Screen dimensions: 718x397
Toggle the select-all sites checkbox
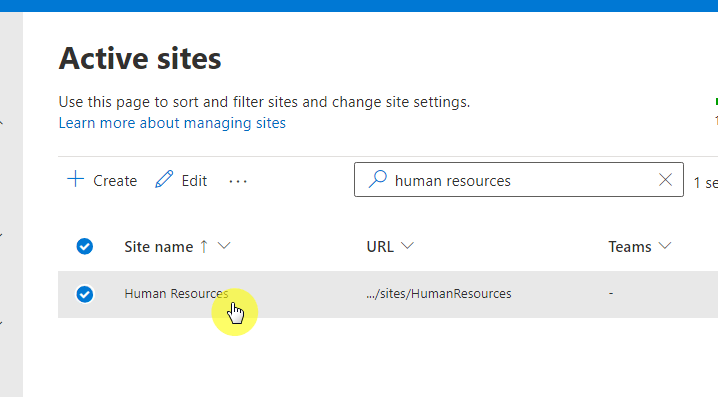click(85, 246)
